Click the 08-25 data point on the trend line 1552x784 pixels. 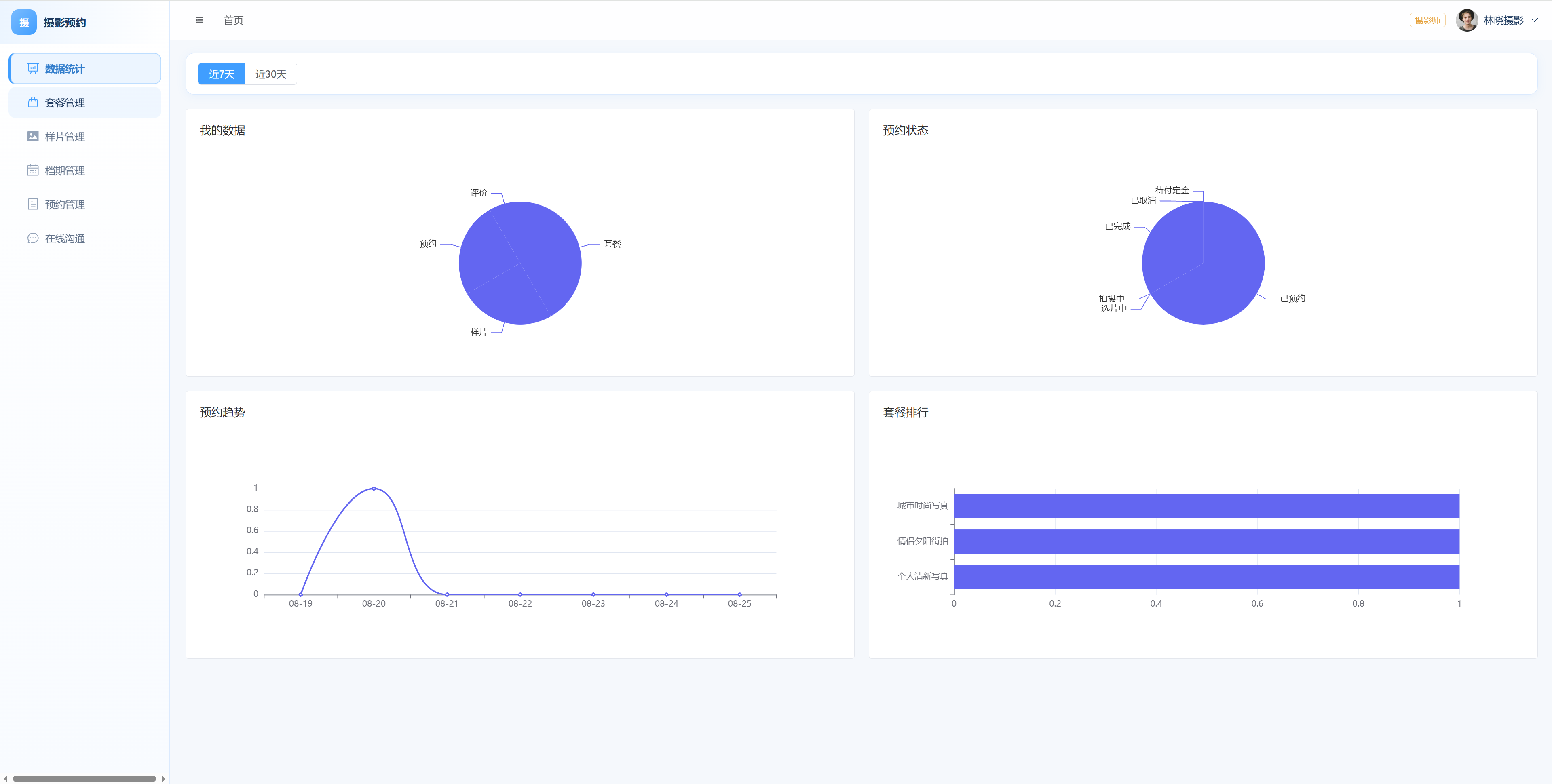(740, 594)
